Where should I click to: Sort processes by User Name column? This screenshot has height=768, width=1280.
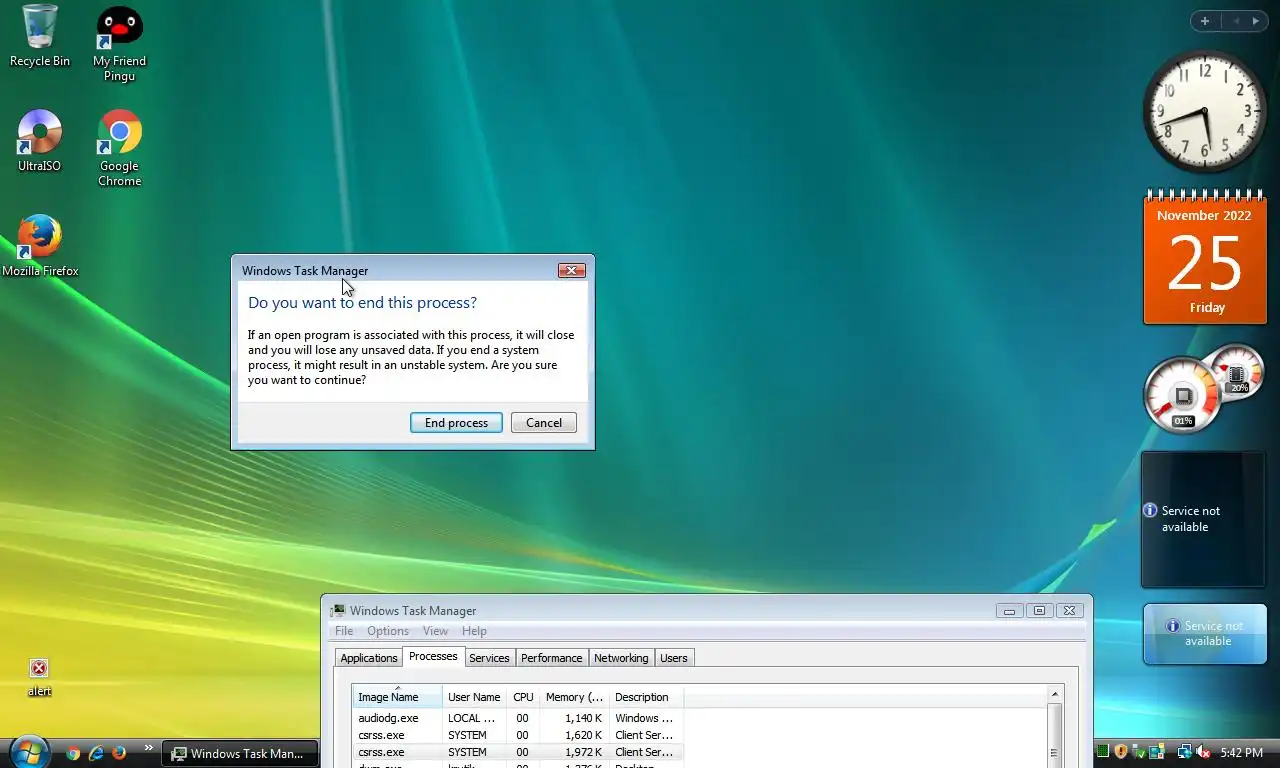tap(474, 697)
